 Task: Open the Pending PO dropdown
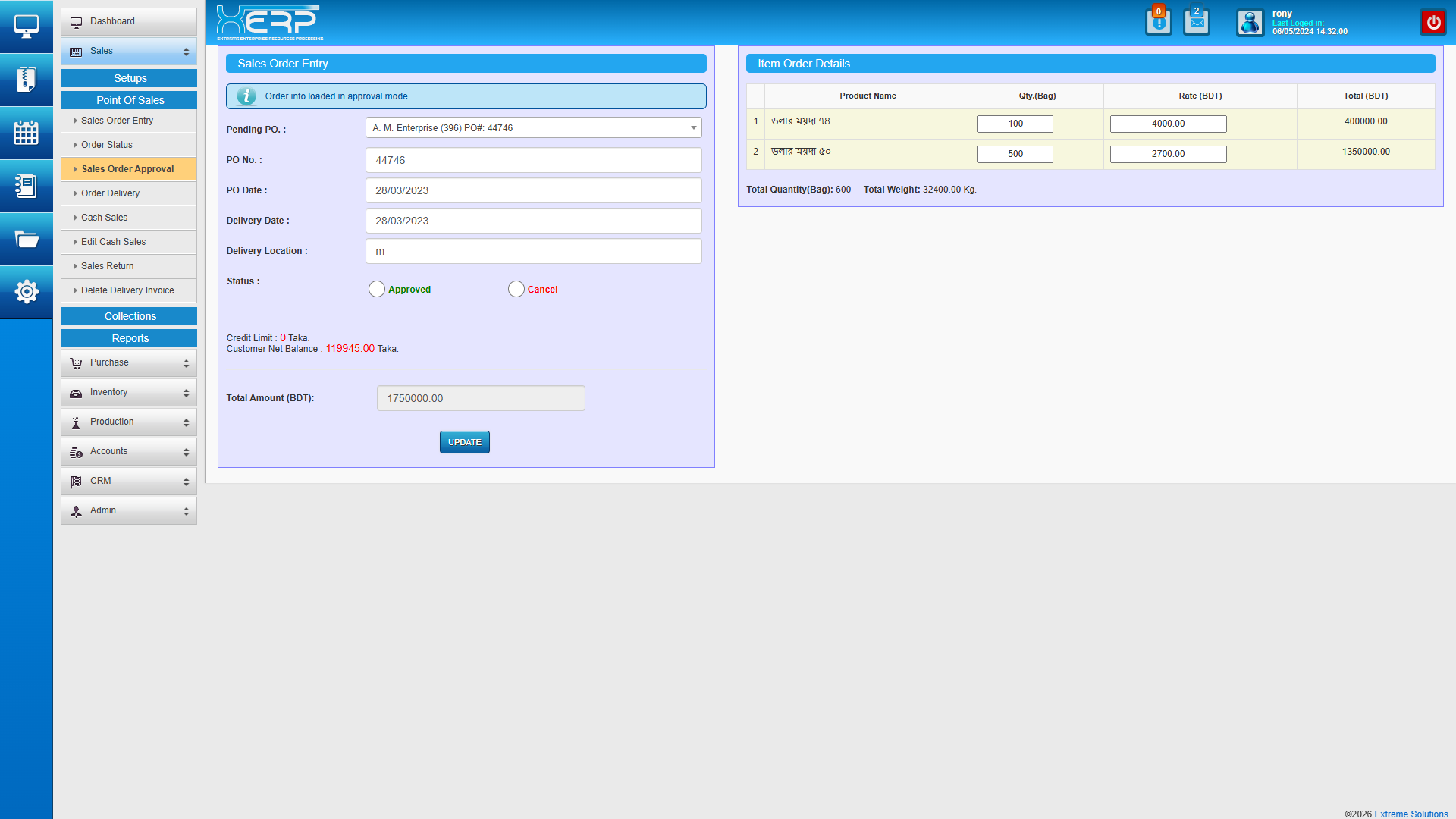point(533,128)
